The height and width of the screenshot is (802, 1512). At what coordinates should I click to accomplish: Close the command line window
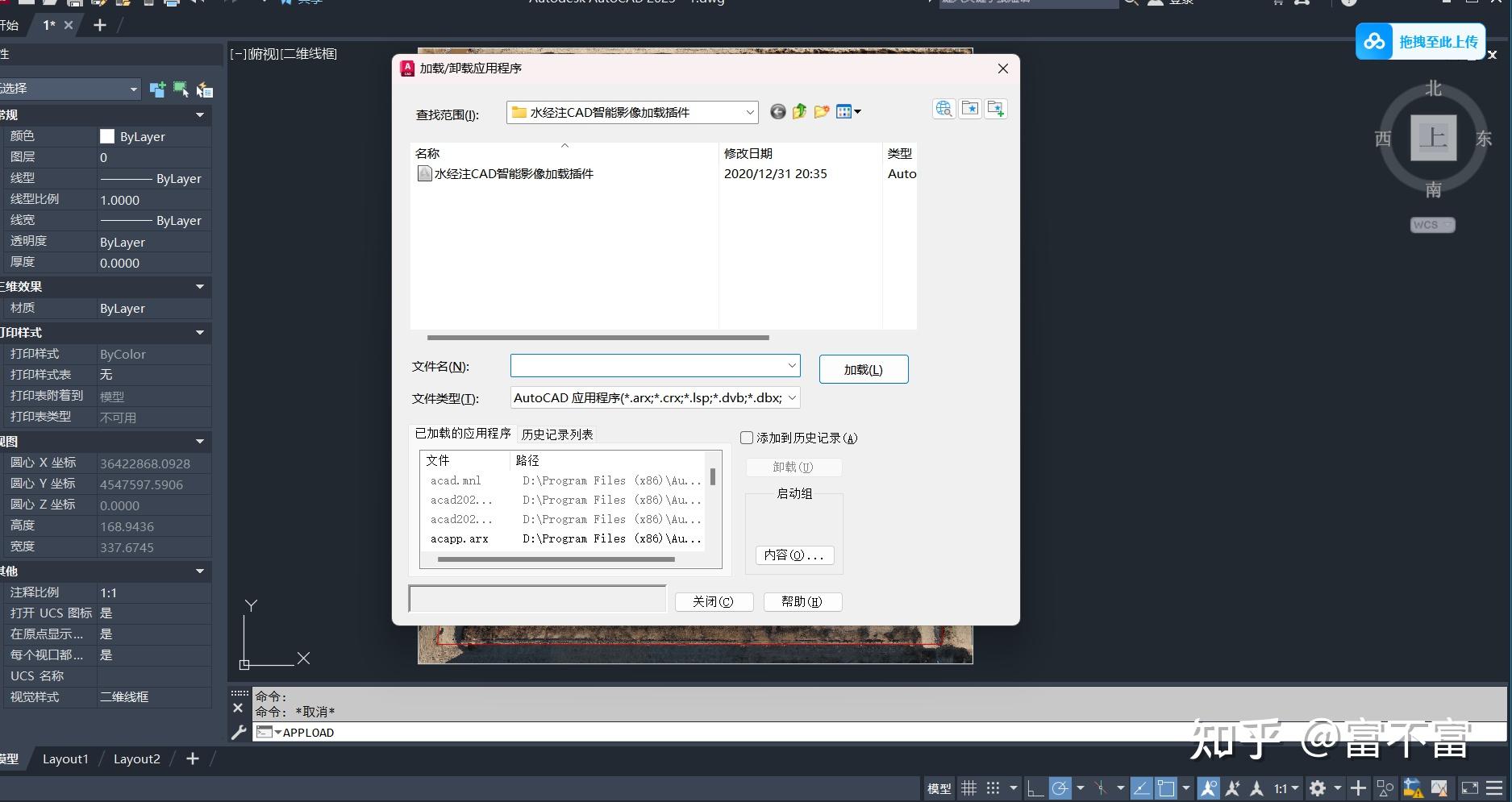point(238,708)
